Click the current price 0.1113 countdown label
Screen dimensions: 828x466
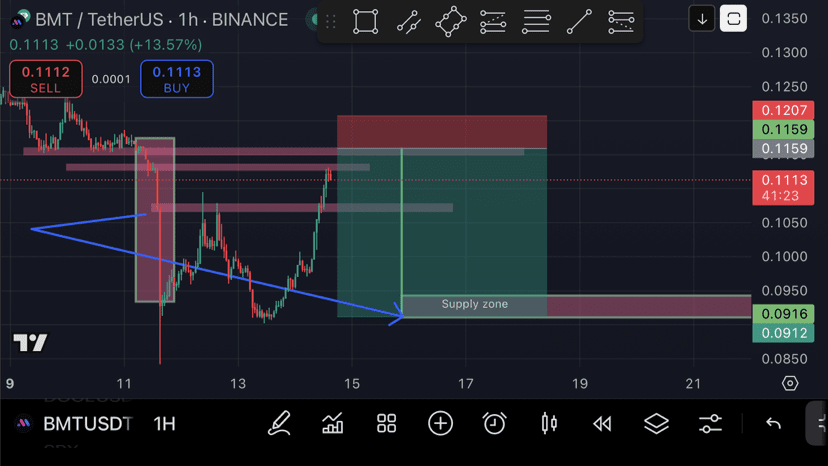(783, 188)
